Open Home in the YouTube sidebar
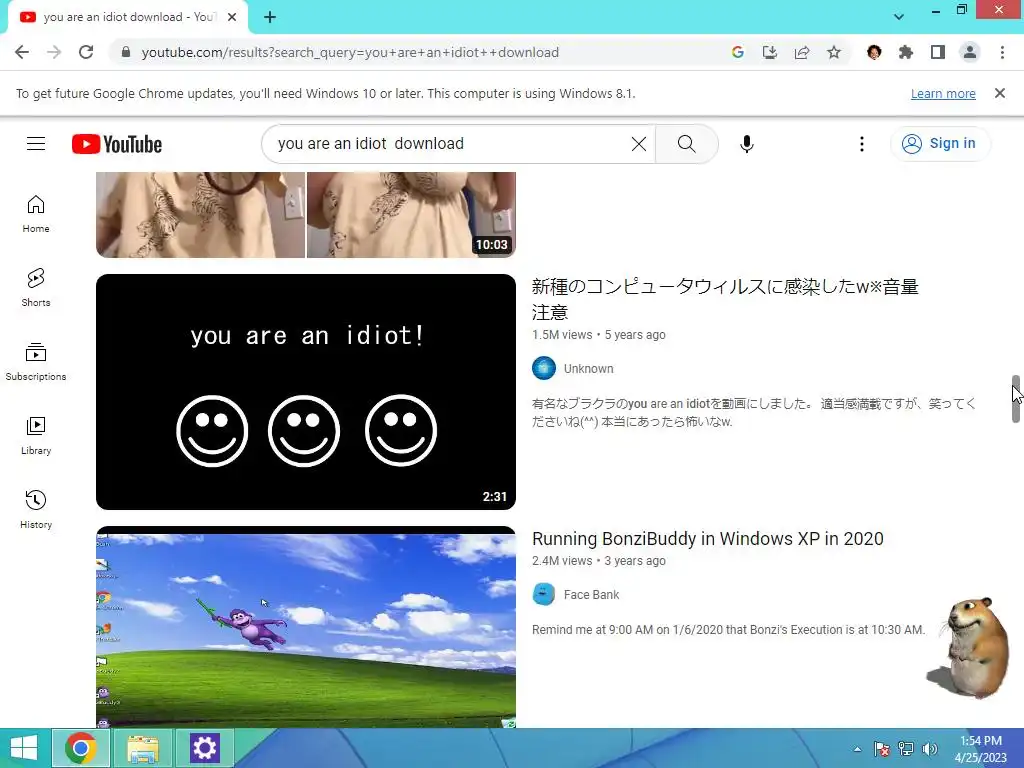Viewport: 1024px width, 768px height. (36, 214)
